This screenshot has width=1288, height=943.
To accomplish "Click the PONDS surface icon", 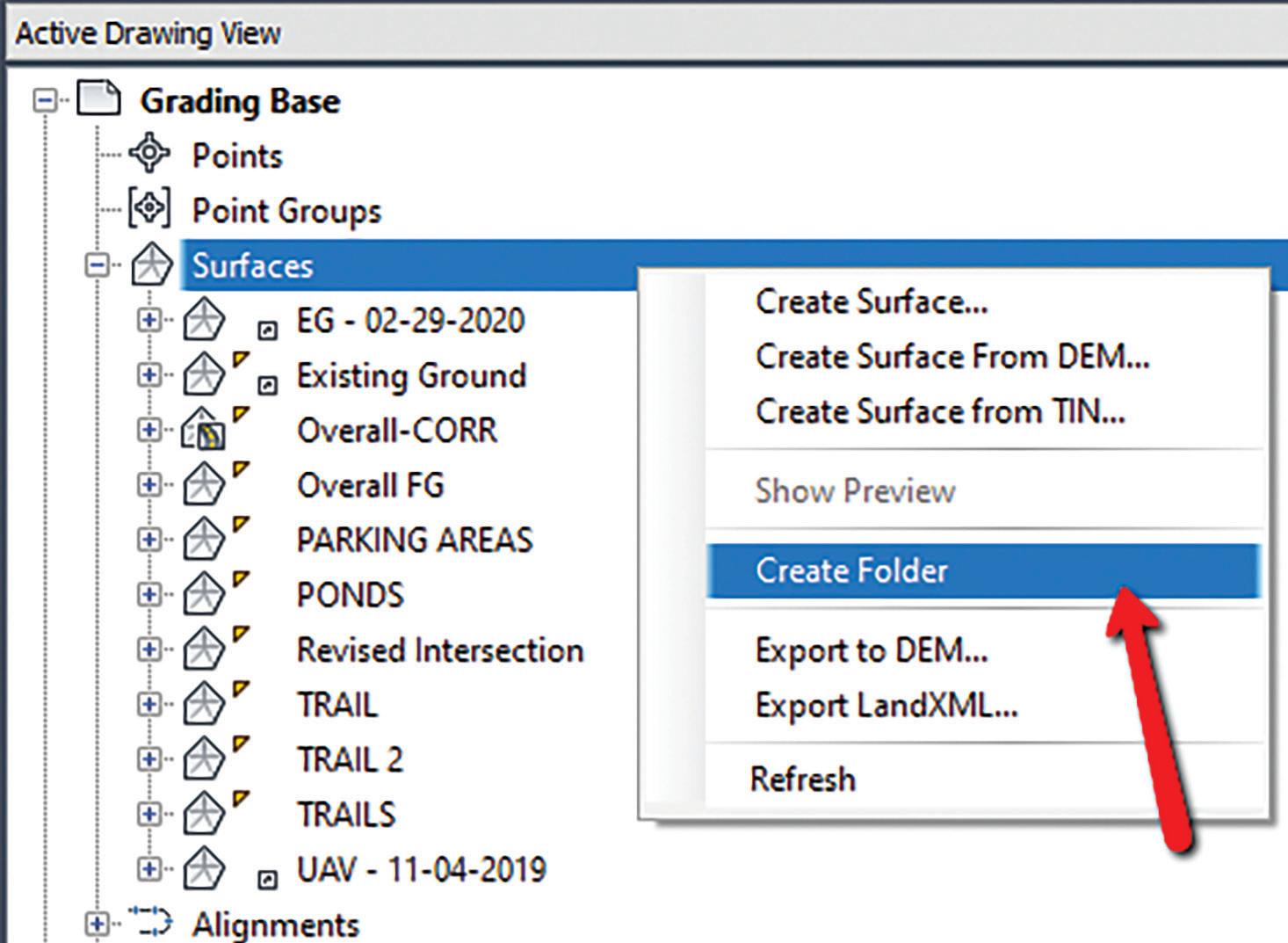I will tap(204, 594).
